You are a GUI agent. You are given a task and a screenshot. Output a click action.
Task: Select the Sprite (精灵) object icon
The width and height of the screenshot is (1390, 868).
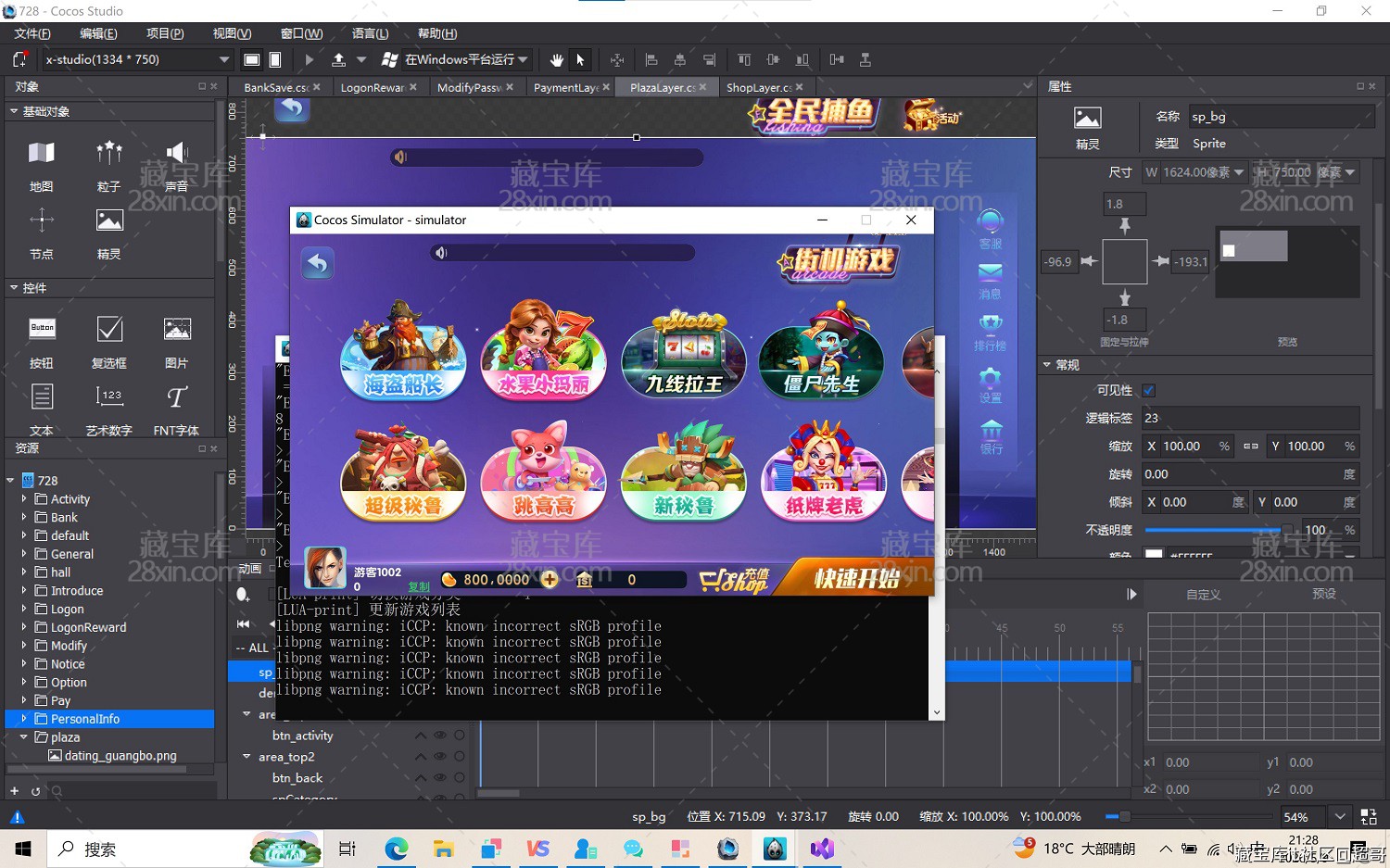(x=109, y=220)
